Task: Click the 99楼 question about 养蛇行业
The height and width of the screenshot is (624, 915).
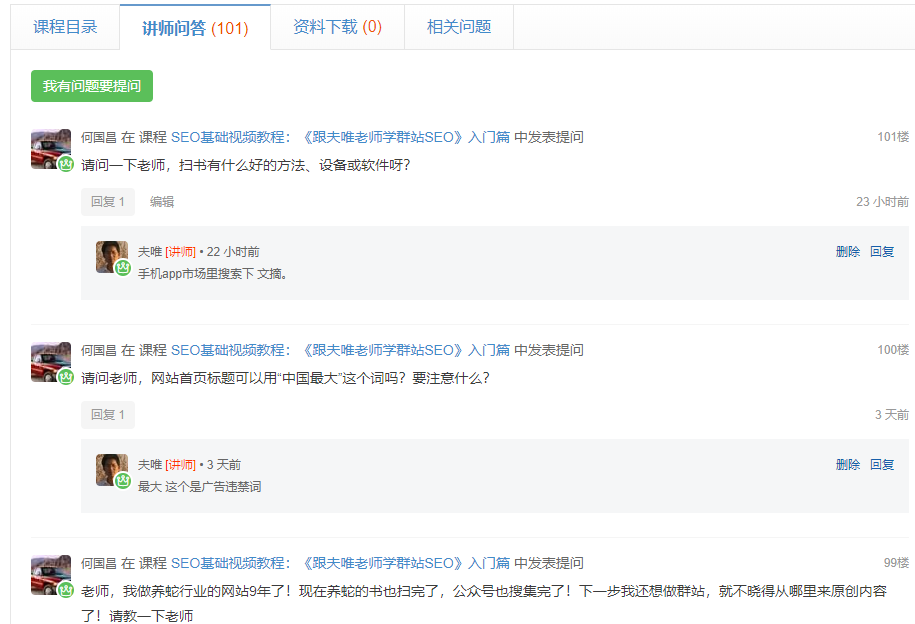Action: coord(484,603)
